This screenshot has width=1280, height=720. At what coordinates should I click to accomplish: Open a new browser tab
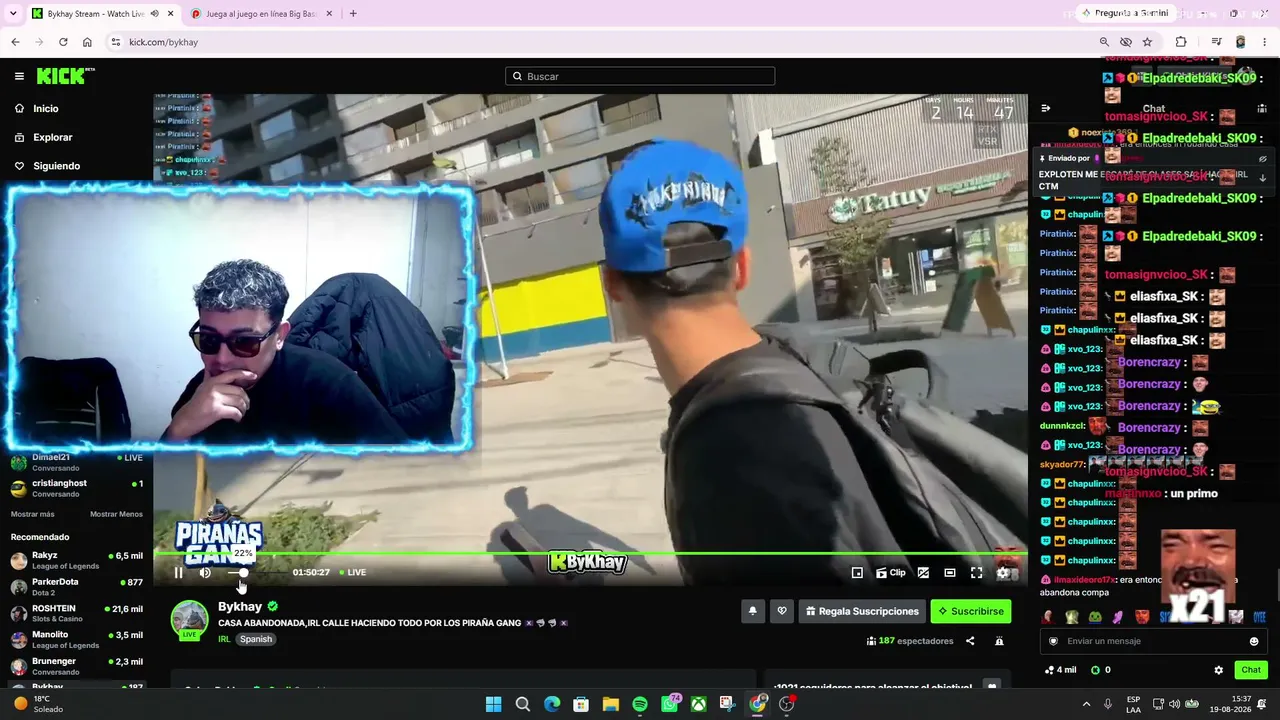(x=353, y=14)
